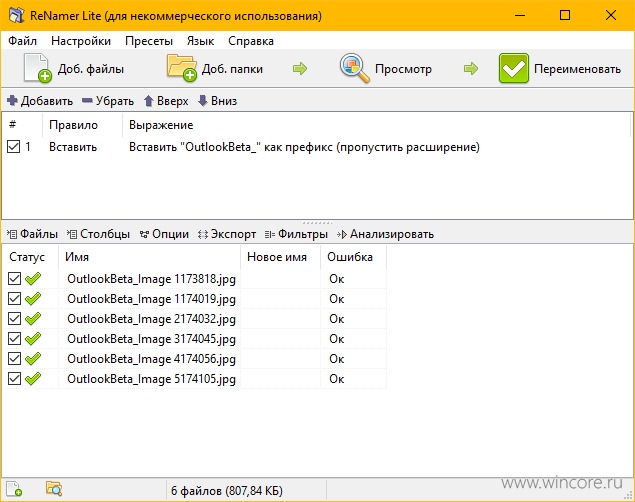
Task: Open the Экспорт dropdown menu
Action: pyautogui.click(x=227, y=234)
